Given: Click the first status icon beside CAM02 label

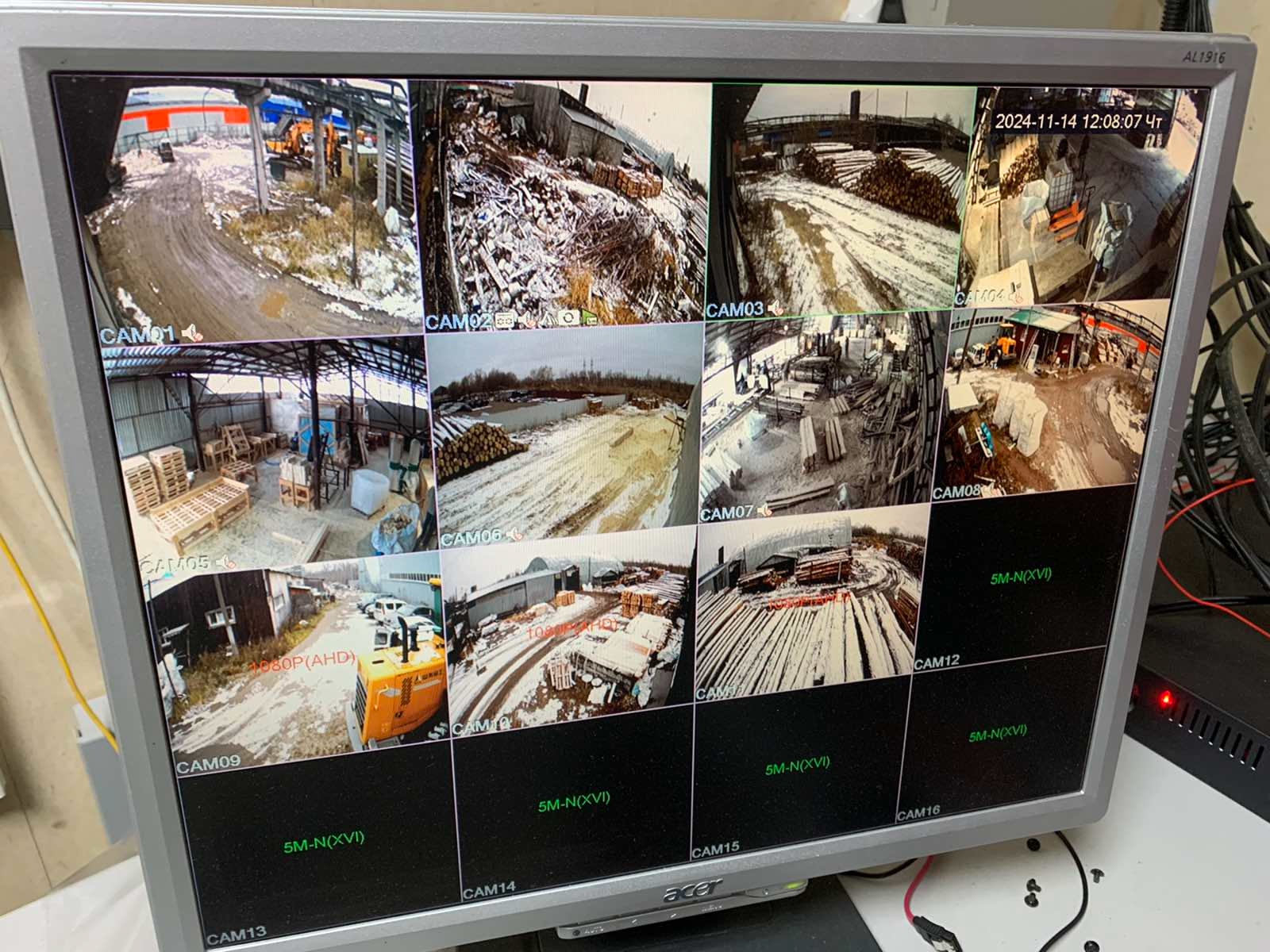Looking at the screenshot, I should [x=505, y=321].
